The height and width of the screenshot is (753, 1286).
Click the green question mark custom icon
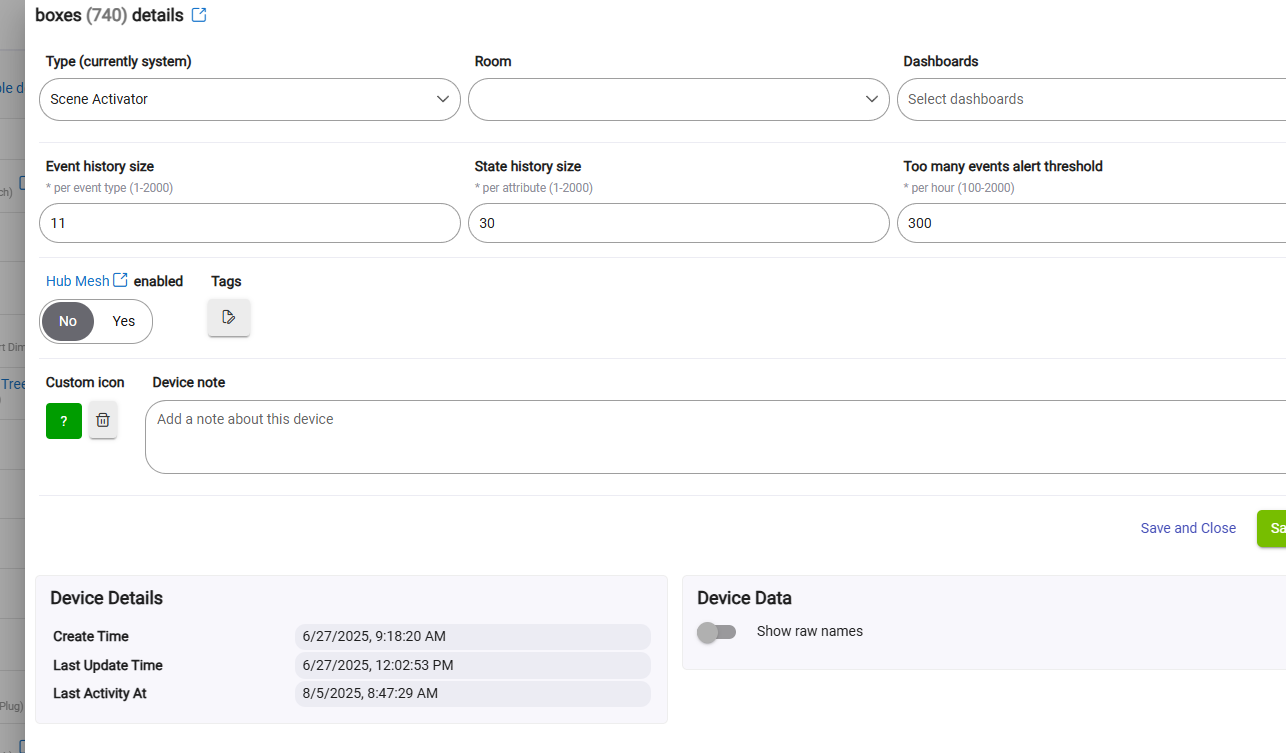pos(64,421)
